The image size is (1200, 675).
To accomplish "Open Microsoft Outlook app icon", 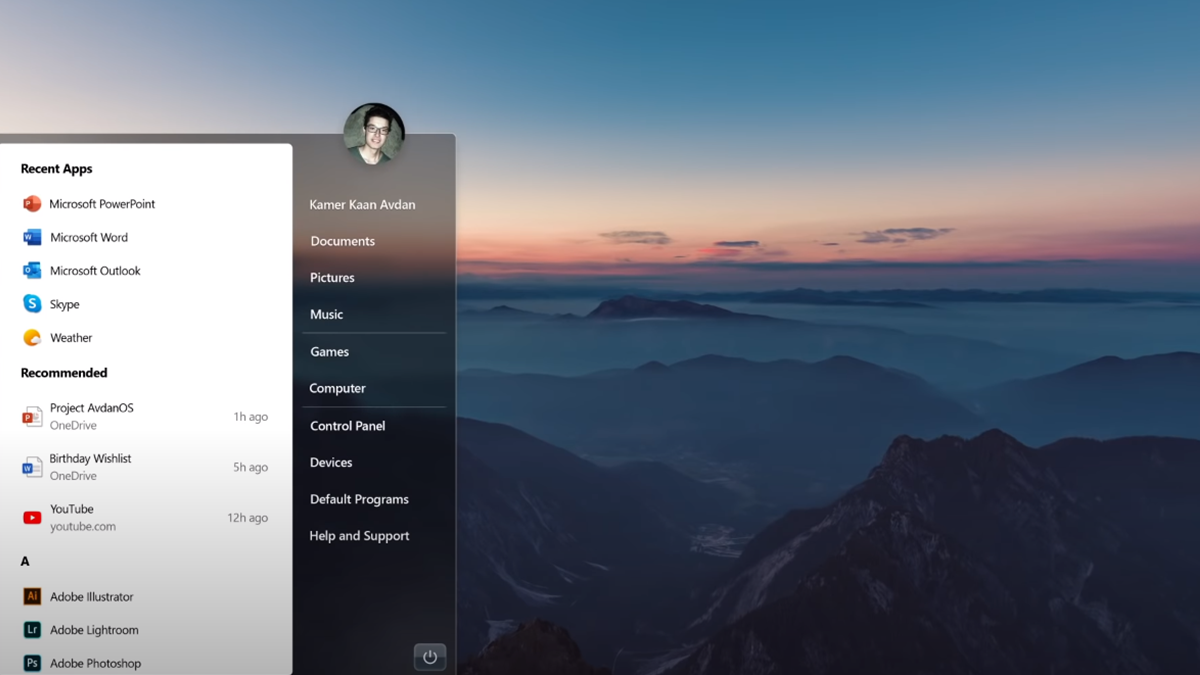I will pos(32,271).
